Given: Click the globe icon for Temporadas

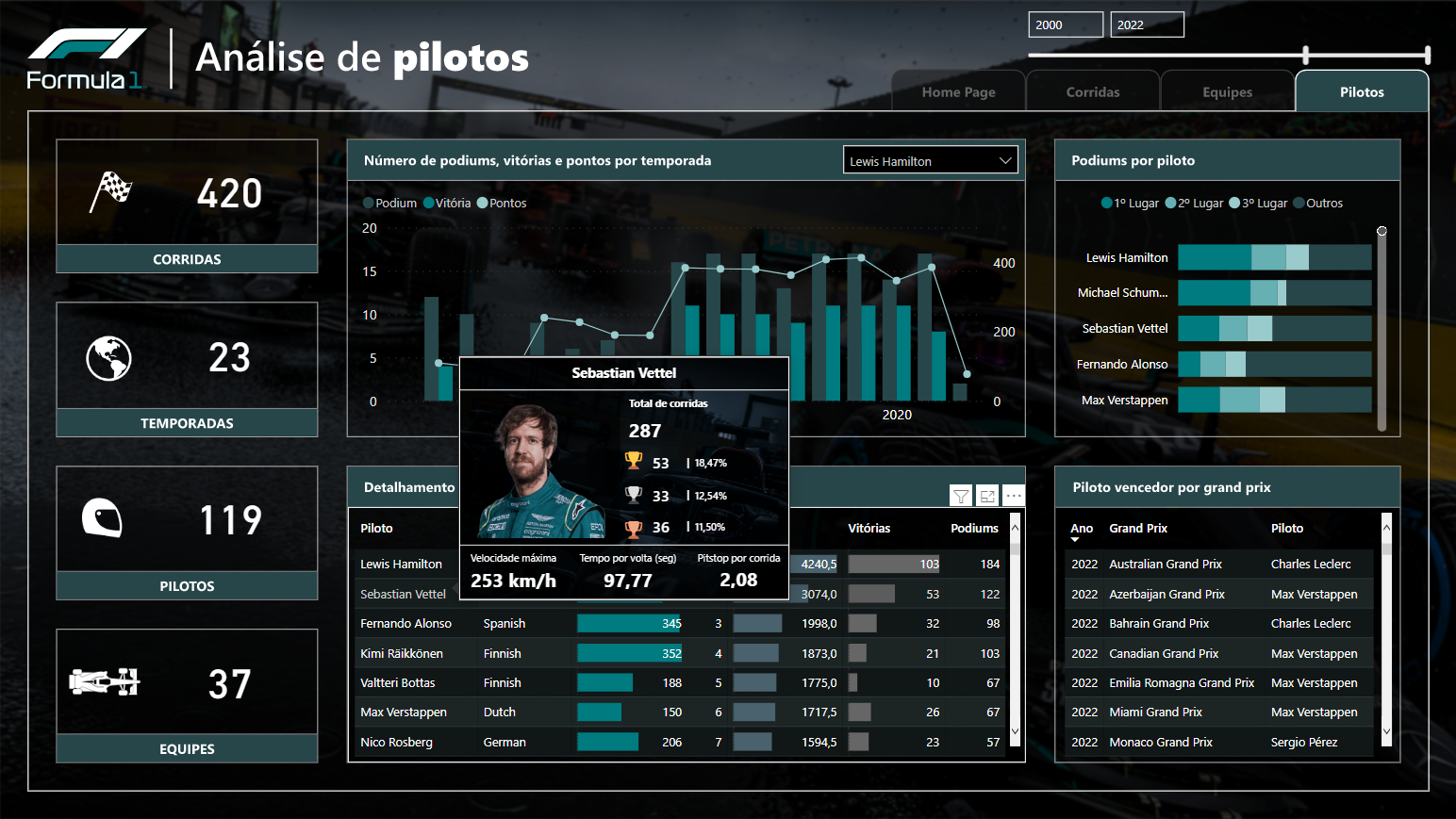Looking at the screenshot, I should coord(108,358).
